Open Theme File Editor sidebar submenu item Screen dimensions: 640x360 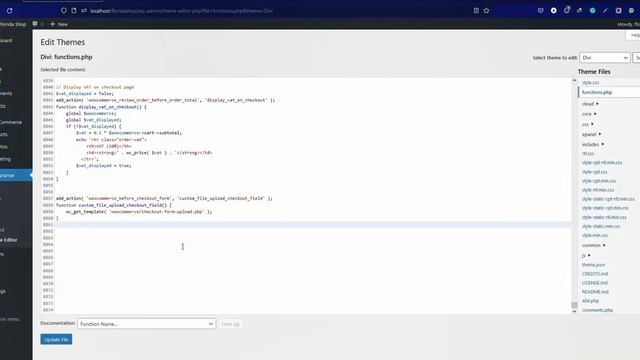[10, 240]
